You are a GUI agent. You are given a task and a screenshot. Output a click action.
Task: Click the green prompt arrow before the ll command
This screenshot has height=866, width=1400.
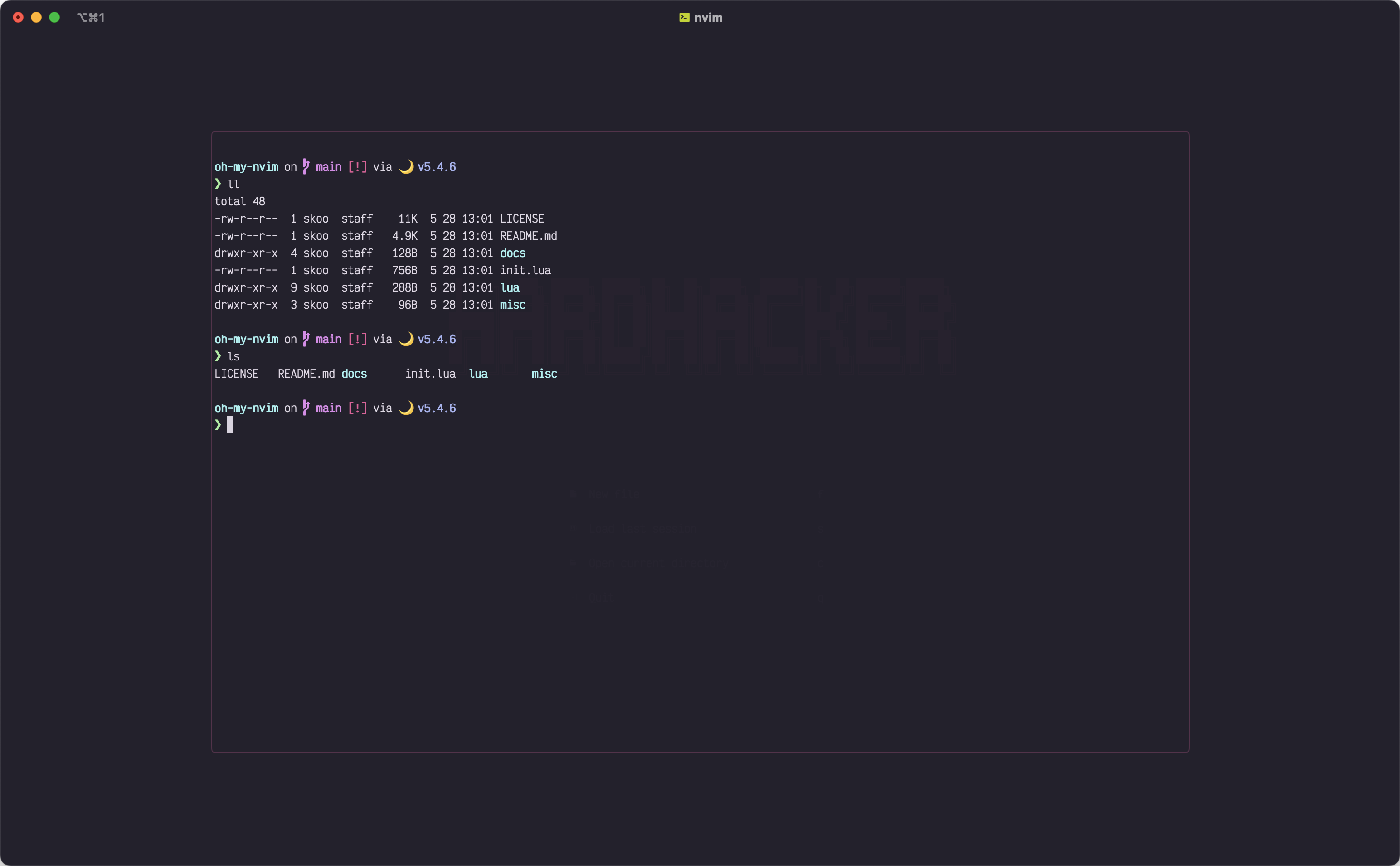click(218, 184)
